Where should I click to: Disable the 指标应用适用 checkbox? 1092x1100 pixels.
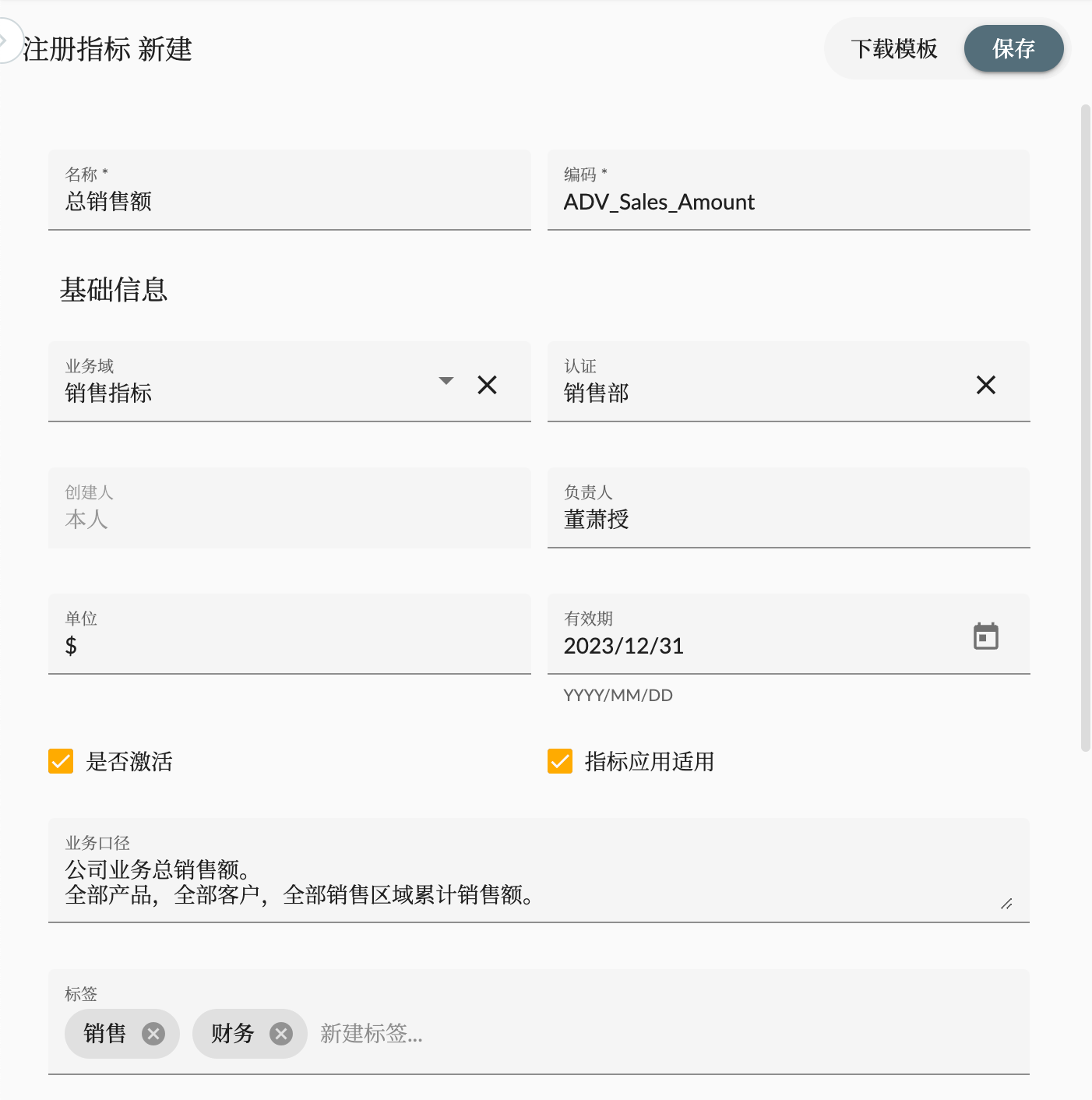(560, 761)
